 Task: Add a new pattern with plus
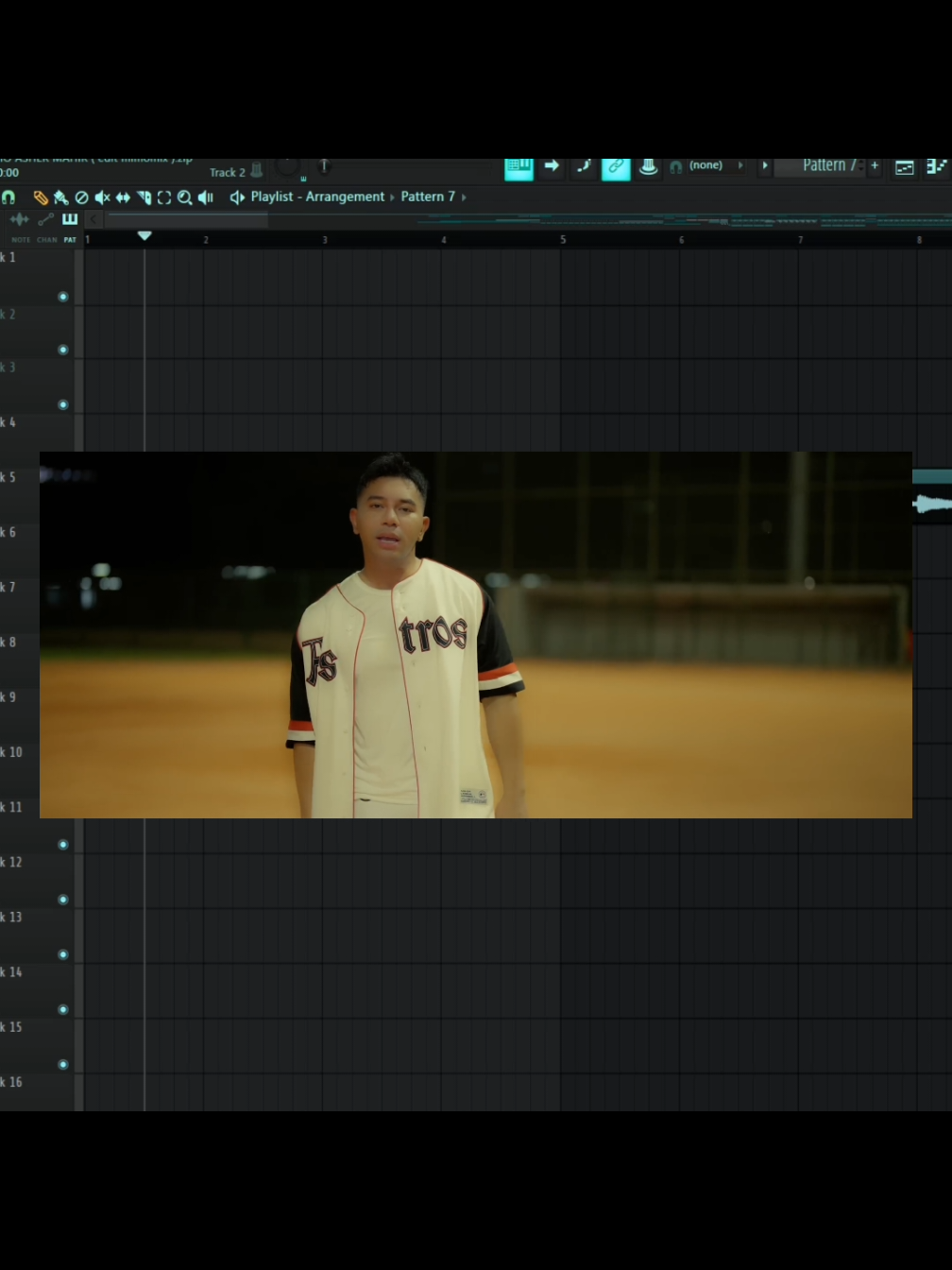point(875,166)
